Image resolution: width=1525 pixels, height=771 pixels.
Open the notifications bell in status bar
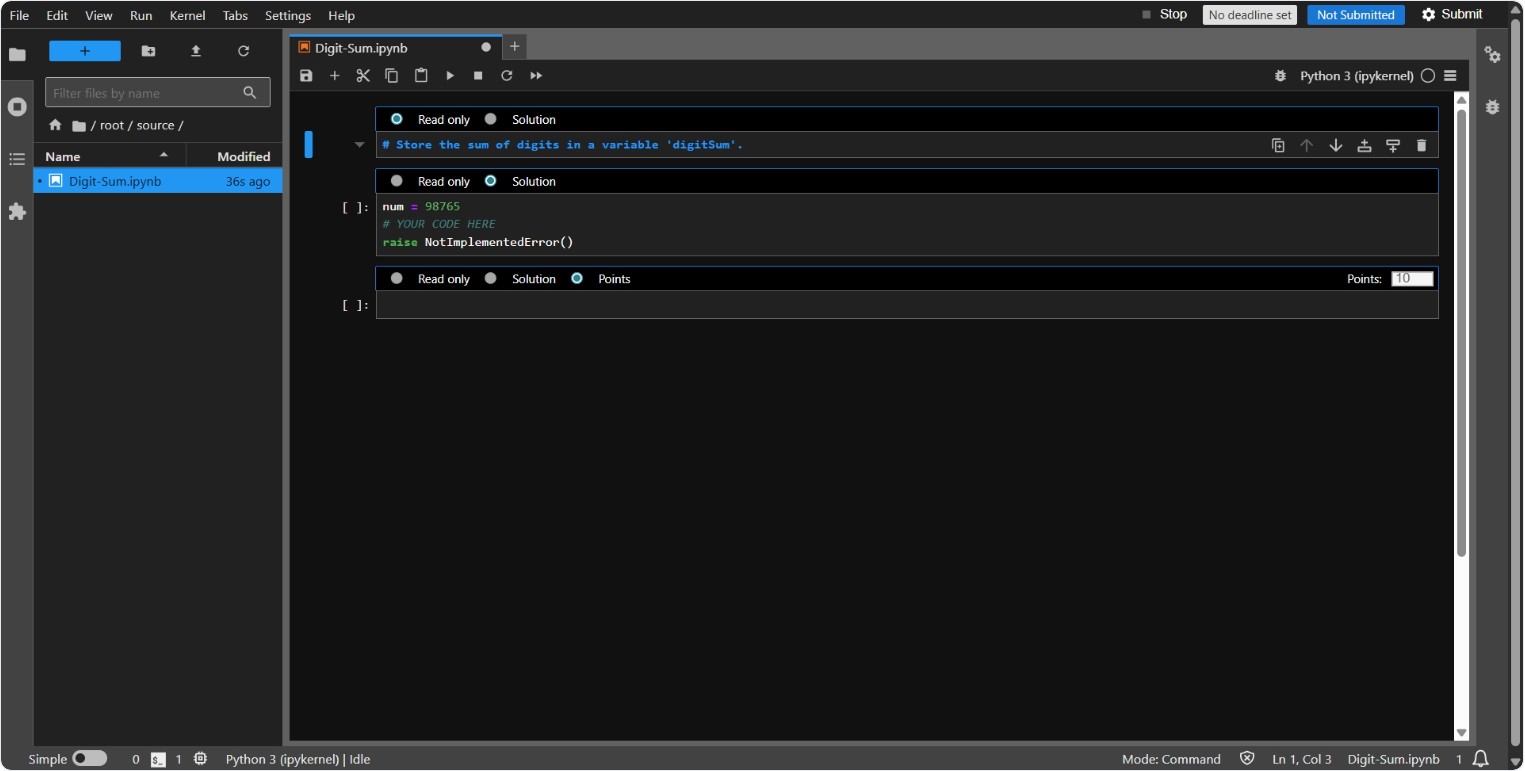1481,759
